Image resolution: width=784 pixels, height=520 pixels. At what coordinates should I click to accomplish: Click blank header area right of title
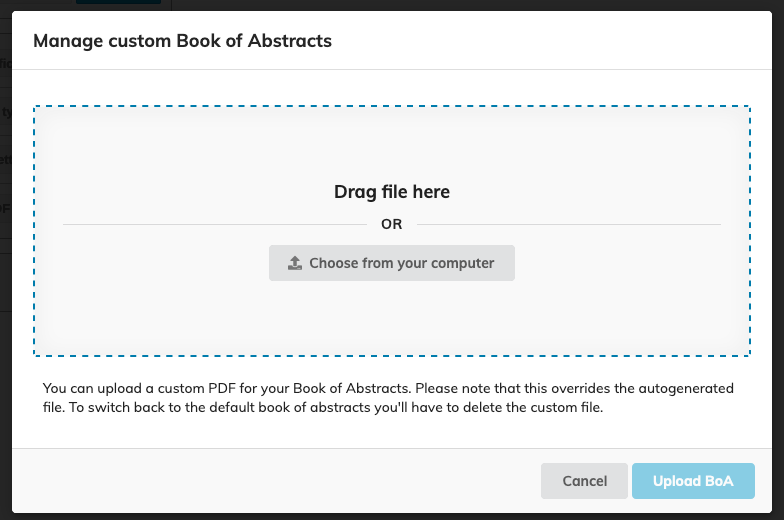pos(550,41)
